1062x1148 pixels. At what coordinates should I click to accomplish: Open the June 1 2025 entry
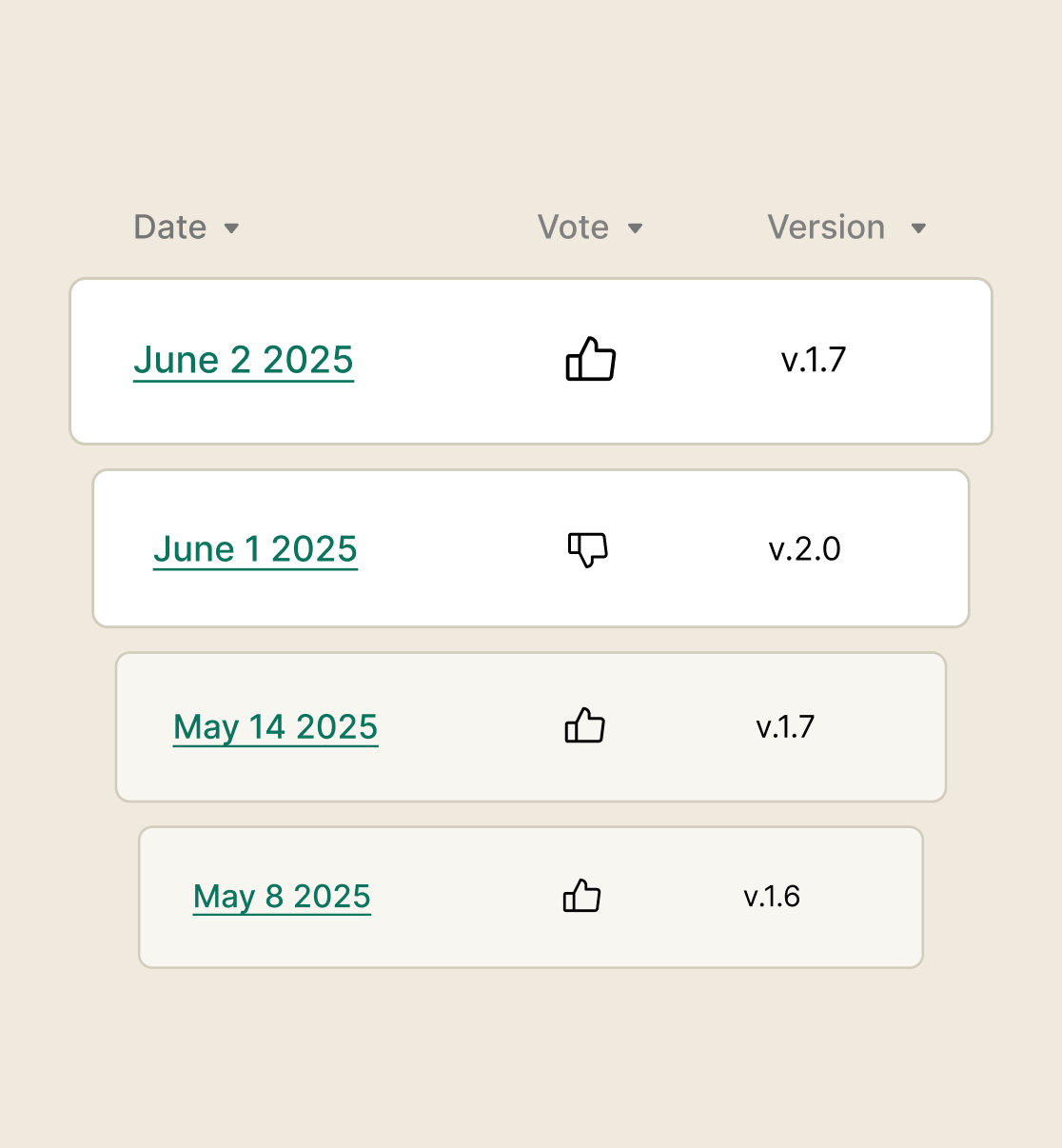pos(255,548)
